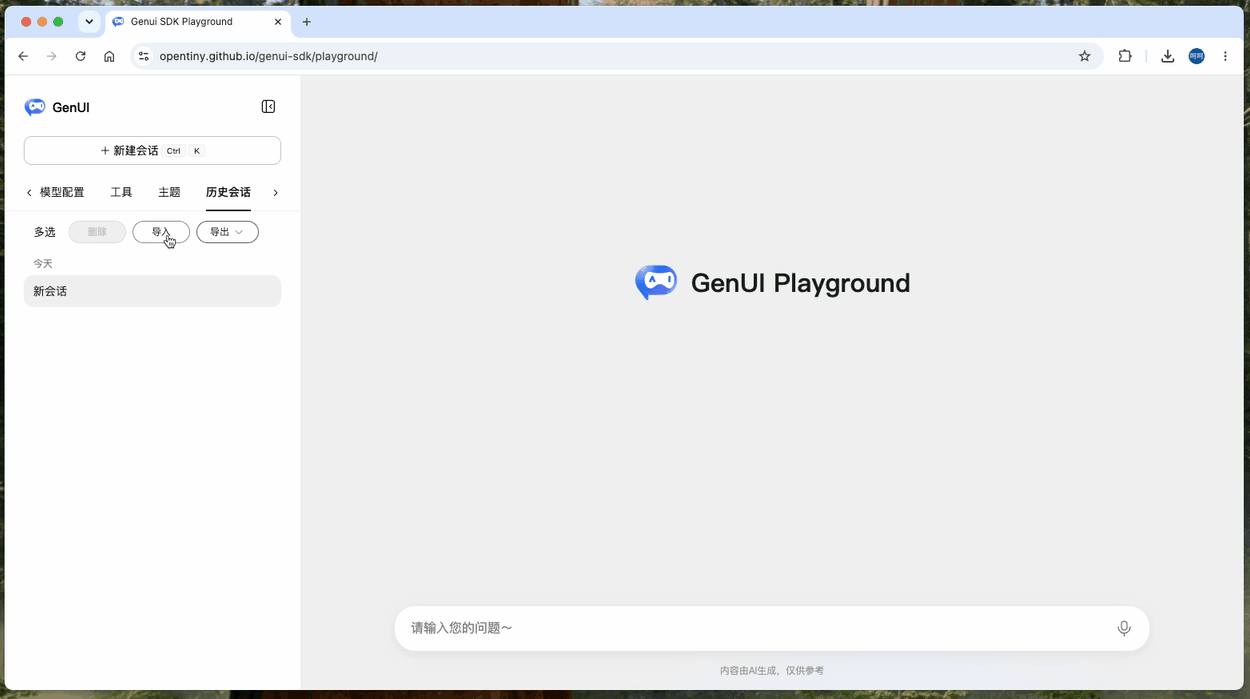Screen dimensions: 1250x699
Task: Switch to the 工具 tab
Action: [121, 192]
